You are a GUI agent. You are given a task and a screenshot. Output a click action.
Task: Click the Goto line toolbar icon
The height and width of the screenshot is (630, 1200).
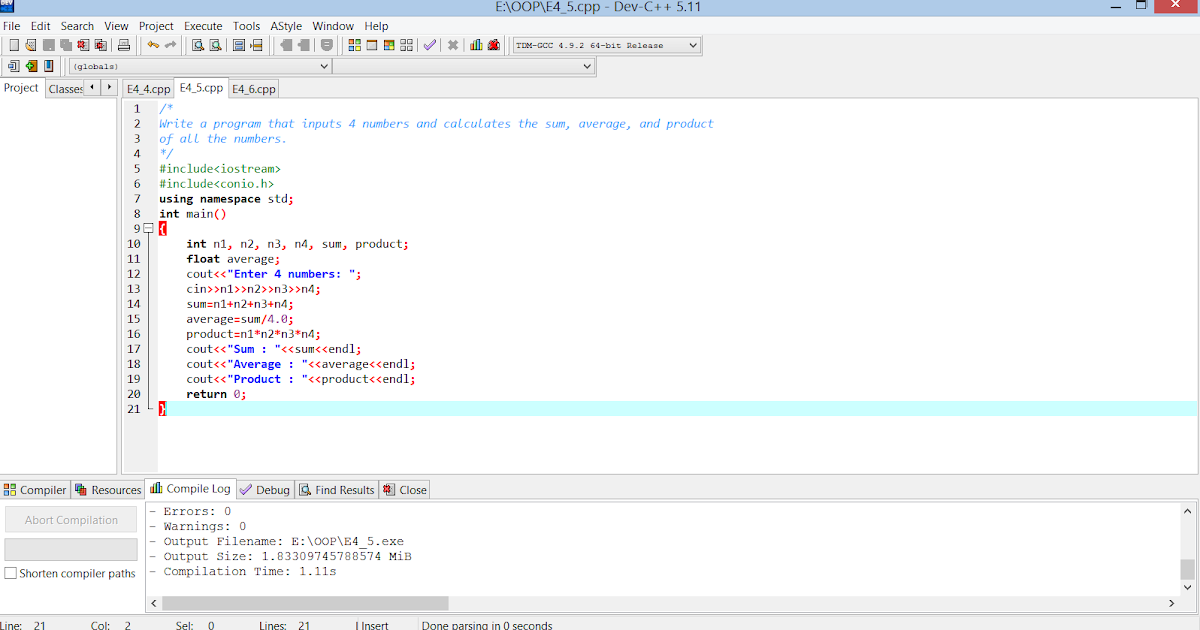pyautogui.click(x=256, y=45)
